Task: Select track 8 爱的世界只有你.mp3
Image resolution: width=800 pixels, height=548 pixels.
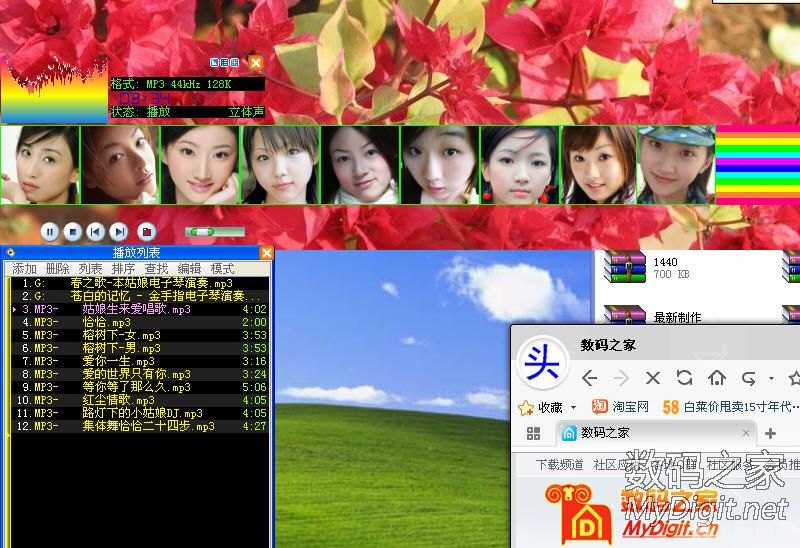Action: (x=140, y=374)
